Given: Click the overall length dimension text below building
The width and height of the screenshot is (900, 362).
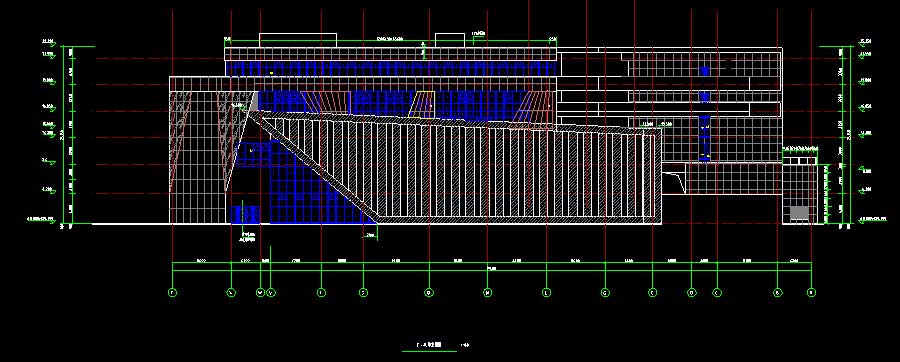Looking at the screenshot, I should (492, 267).
